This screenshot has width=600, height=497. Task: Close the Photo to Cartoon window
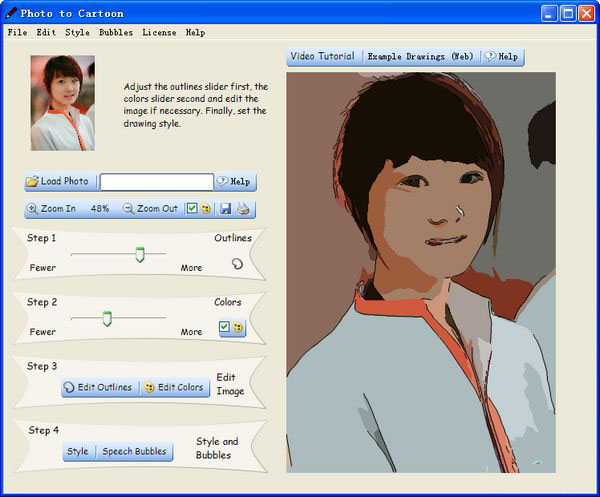tap(587, 14)
